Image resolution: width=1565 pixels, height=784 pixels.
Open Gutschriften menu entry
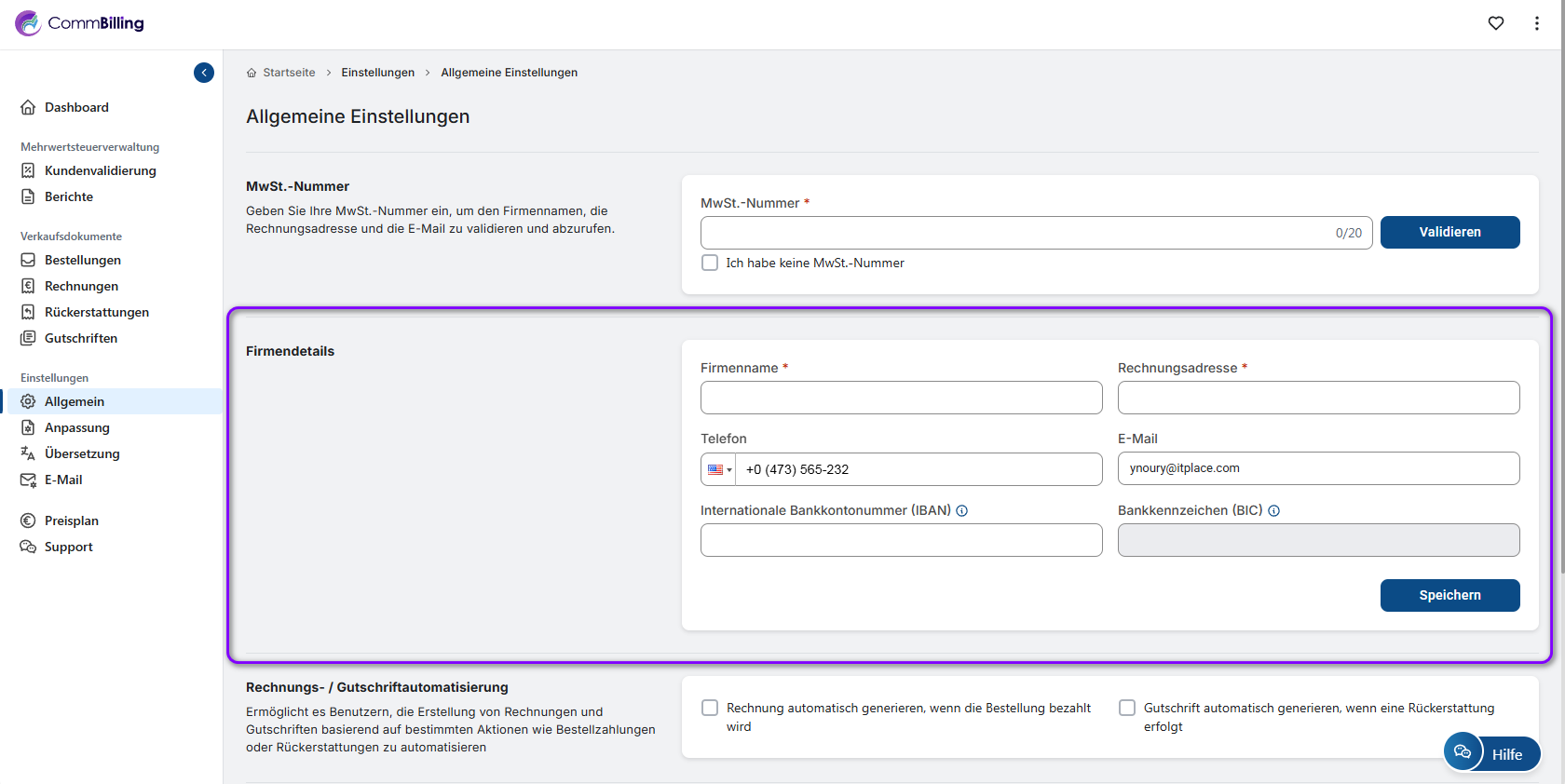pos(81,338)
